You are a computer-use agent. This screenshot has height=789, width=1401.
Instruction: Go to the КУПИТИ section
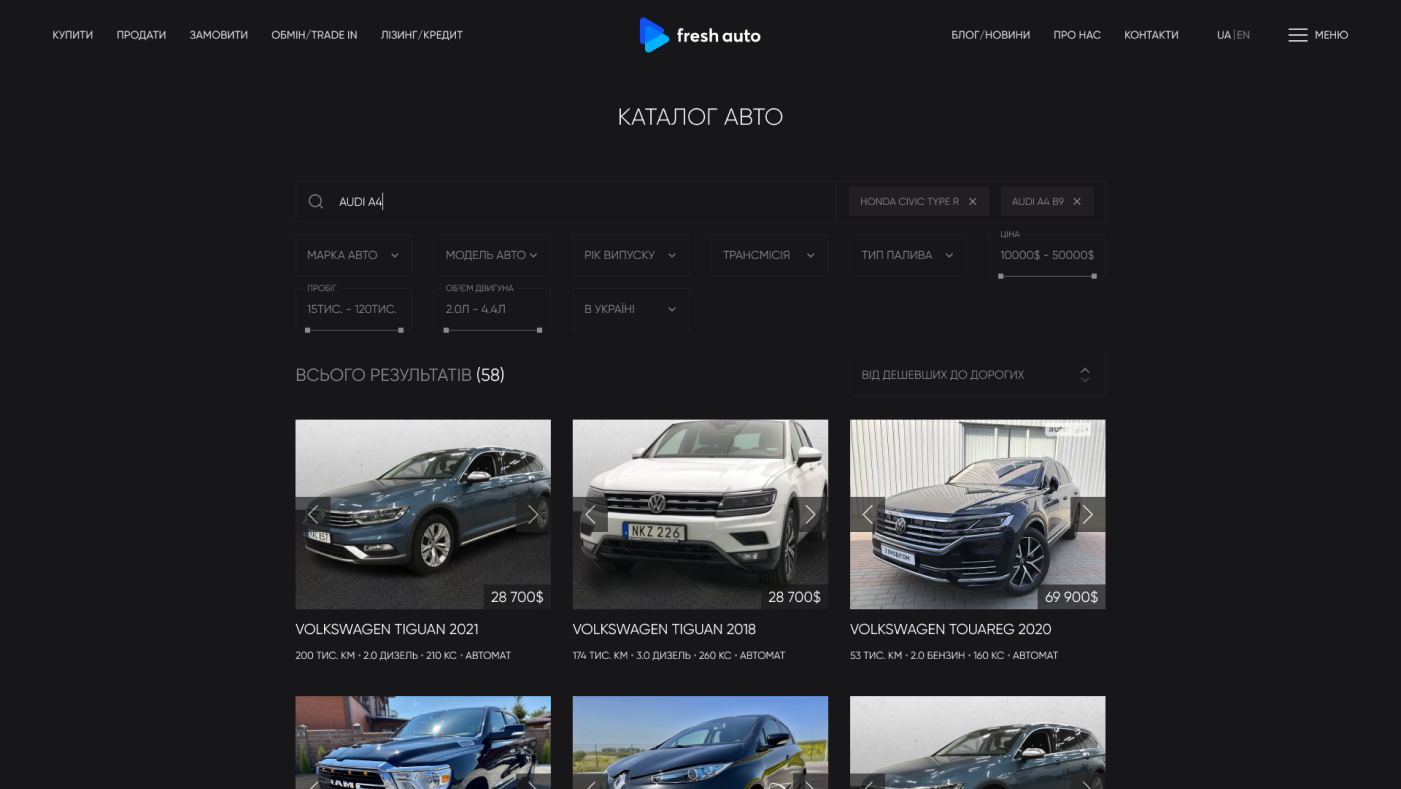pos(73,35)
